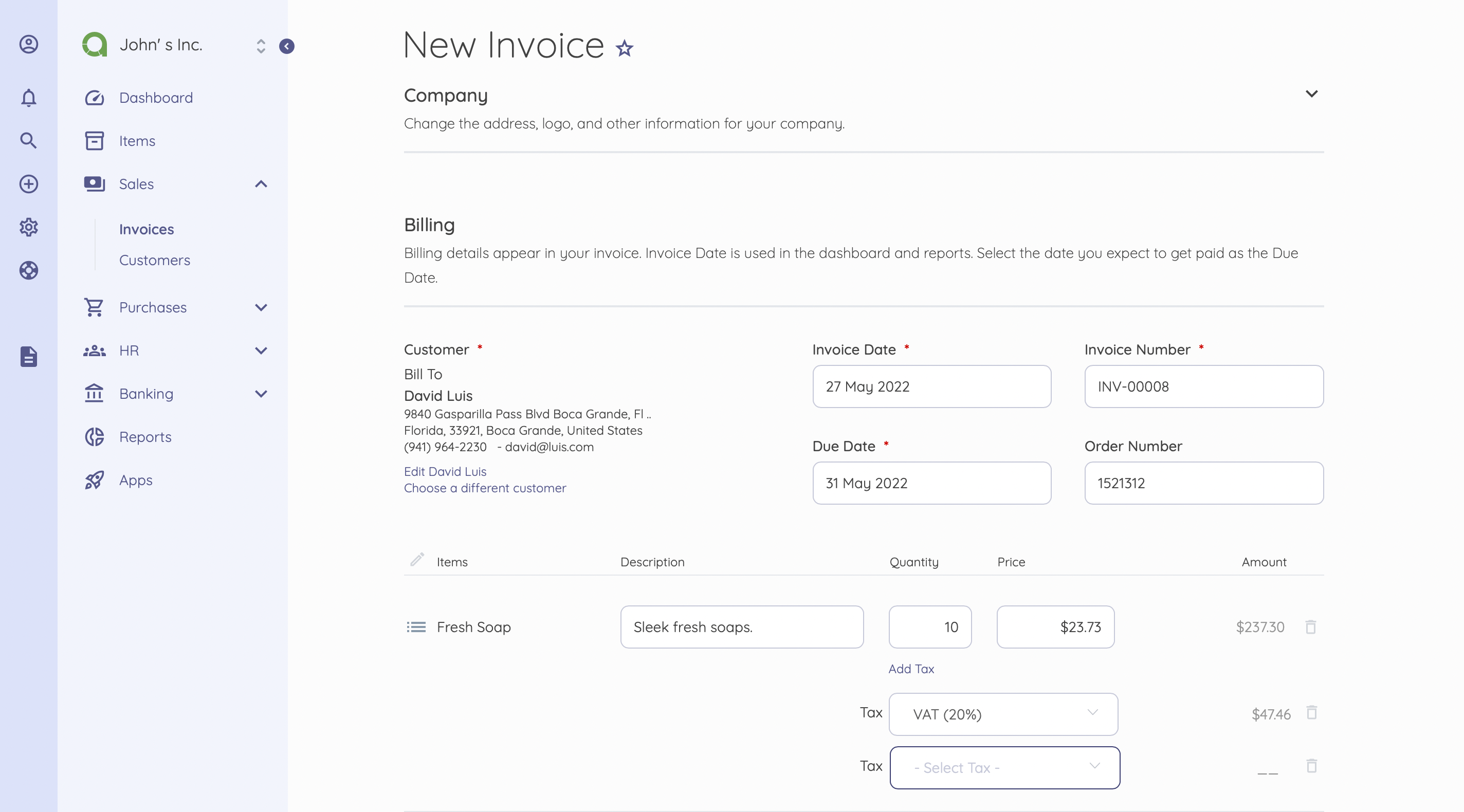This screenshot has height=812, width=1464.
Task: Delete the VAT (20%) tax row
Action: point(1312,713)
